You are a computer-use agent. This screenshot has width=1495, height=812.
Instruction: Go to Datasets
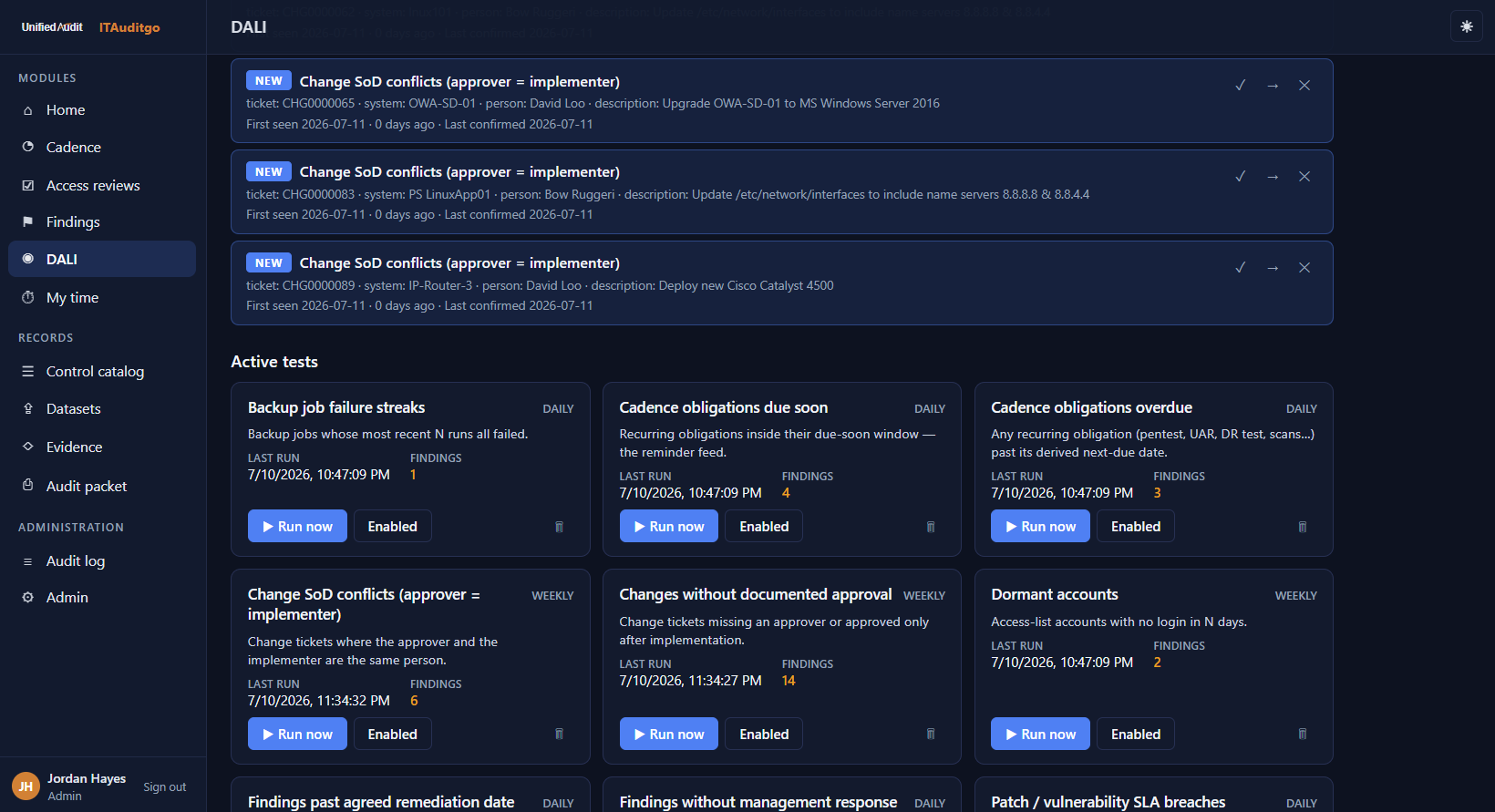coord(102,408)
